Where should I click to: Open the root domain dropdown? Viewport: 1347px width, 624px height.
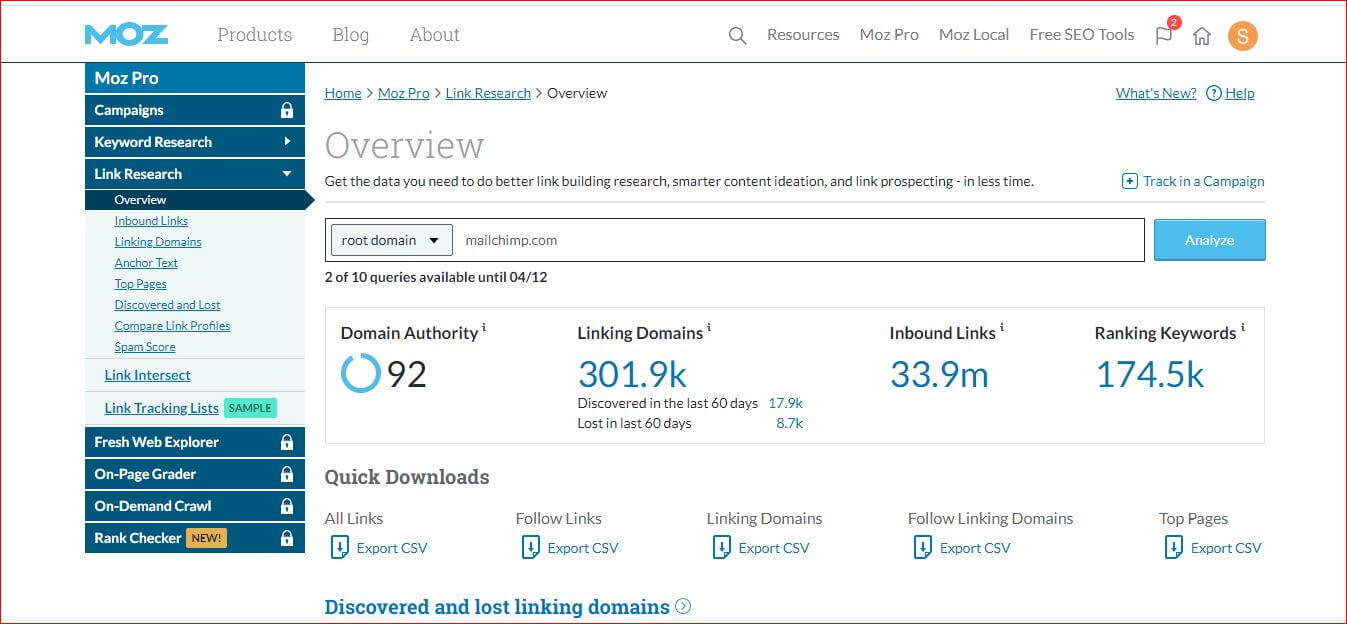point(391,240)
